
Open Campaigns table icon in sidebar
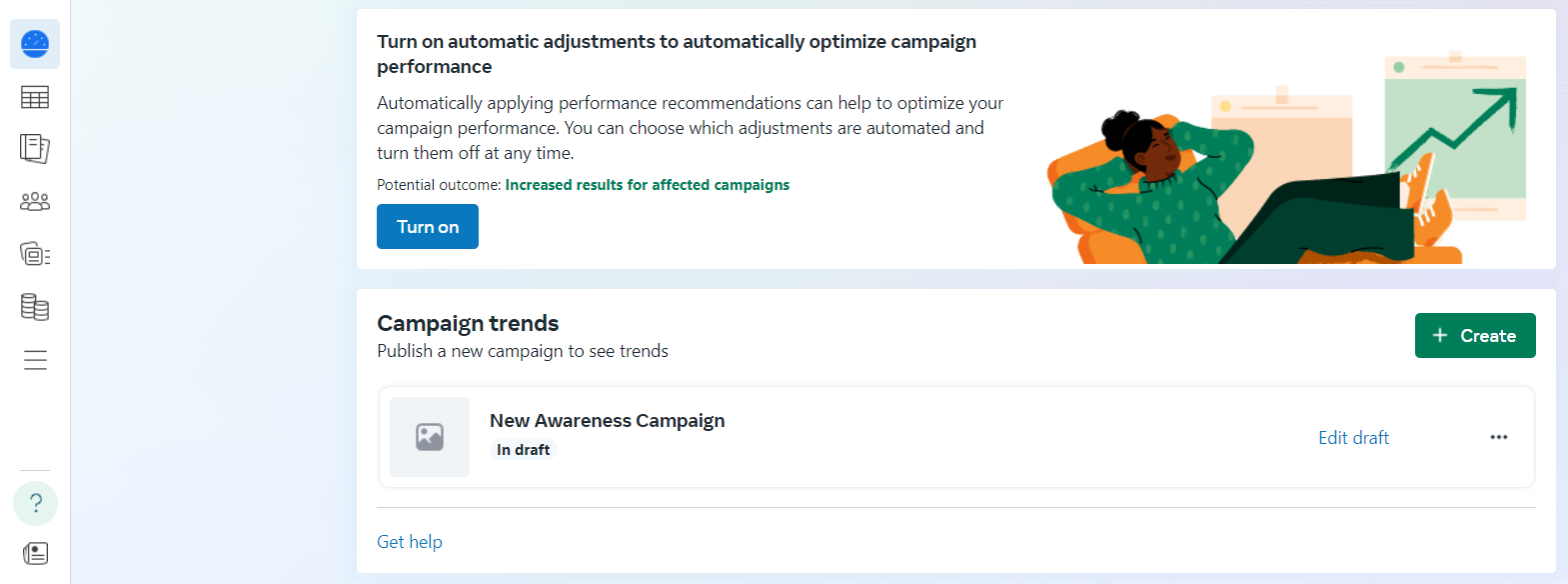tap(35, 97)
